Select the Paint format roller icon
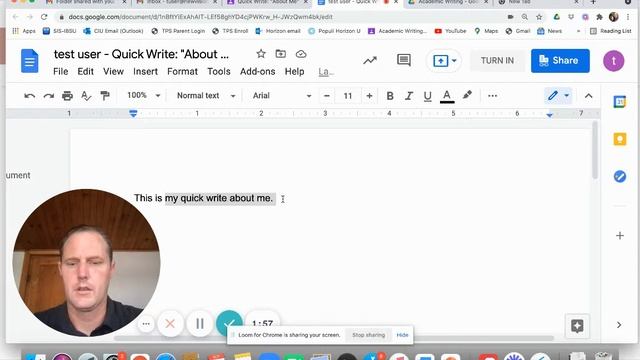This screenshot has height=360, width=640. pos(105,96)
